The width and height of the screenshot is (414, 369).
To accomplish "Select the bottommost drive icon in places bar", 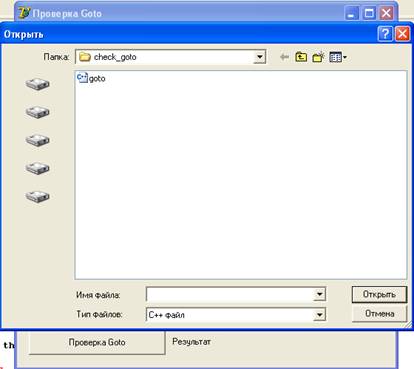I will coord(38,196).
